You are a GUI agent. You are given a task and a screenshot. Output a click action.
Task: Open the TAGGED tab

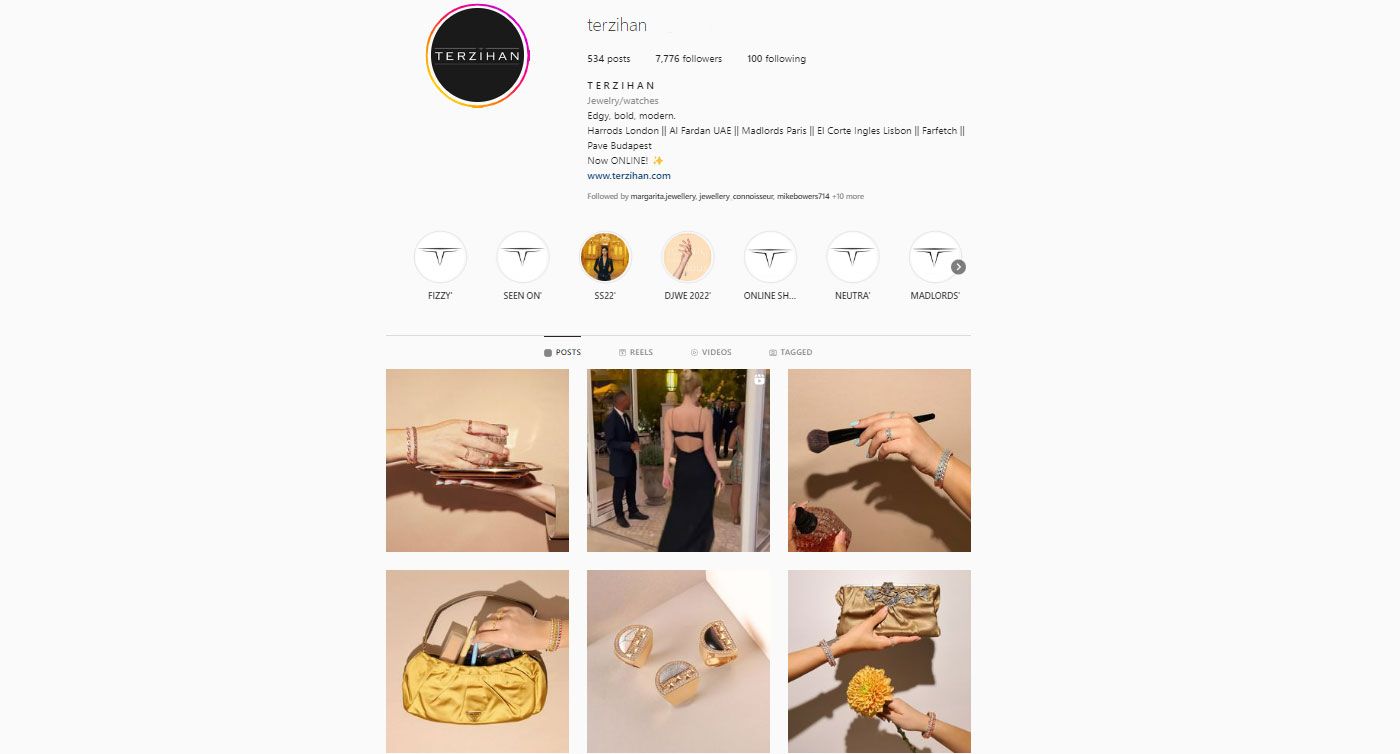pyautogui.click(x=791, y=352)
